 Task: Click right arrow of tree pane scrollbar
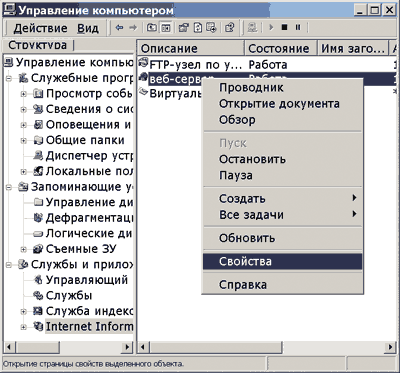coord(127,347)
